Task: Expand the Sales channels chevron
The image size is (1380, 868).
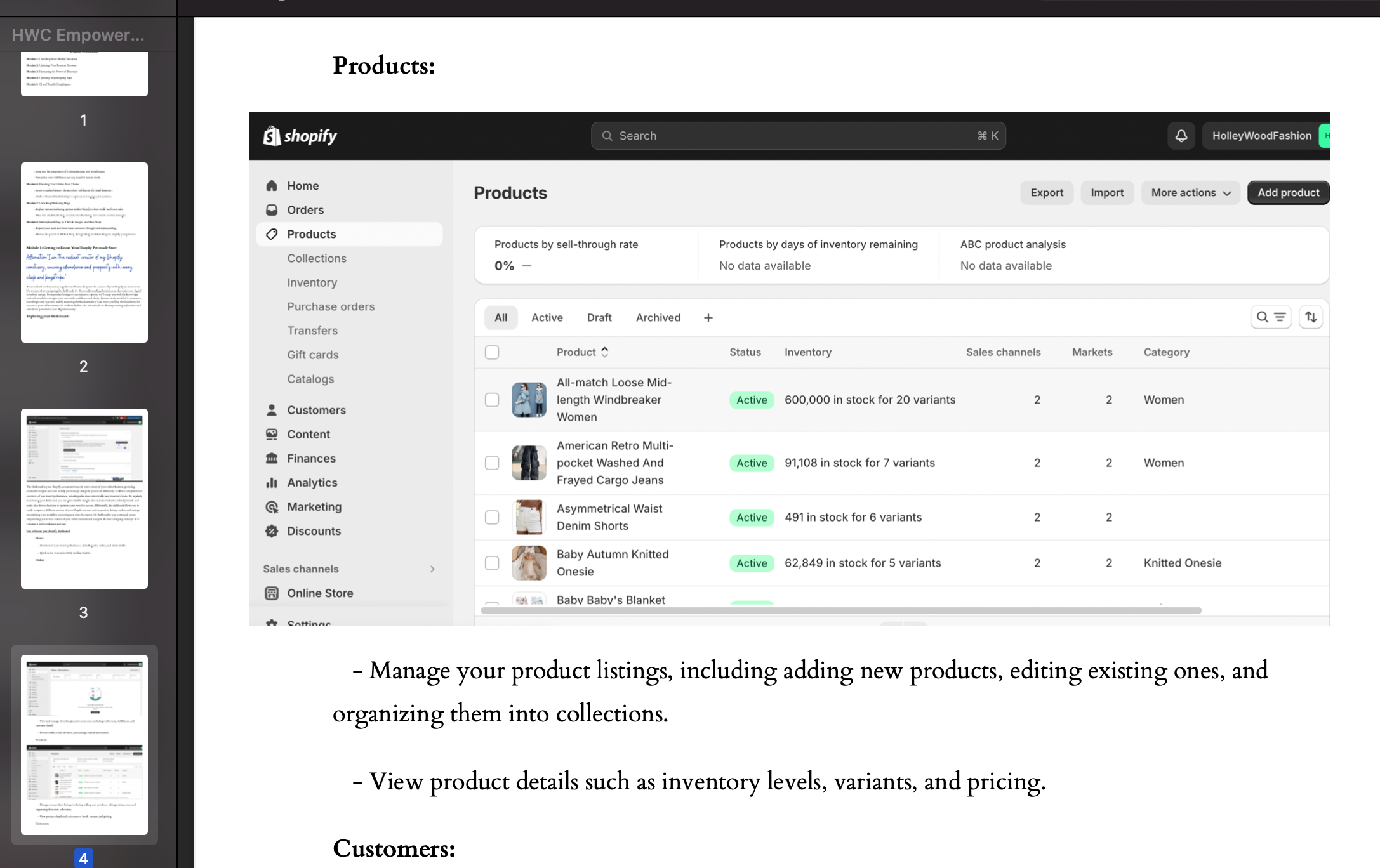Action: click(432, 569)
